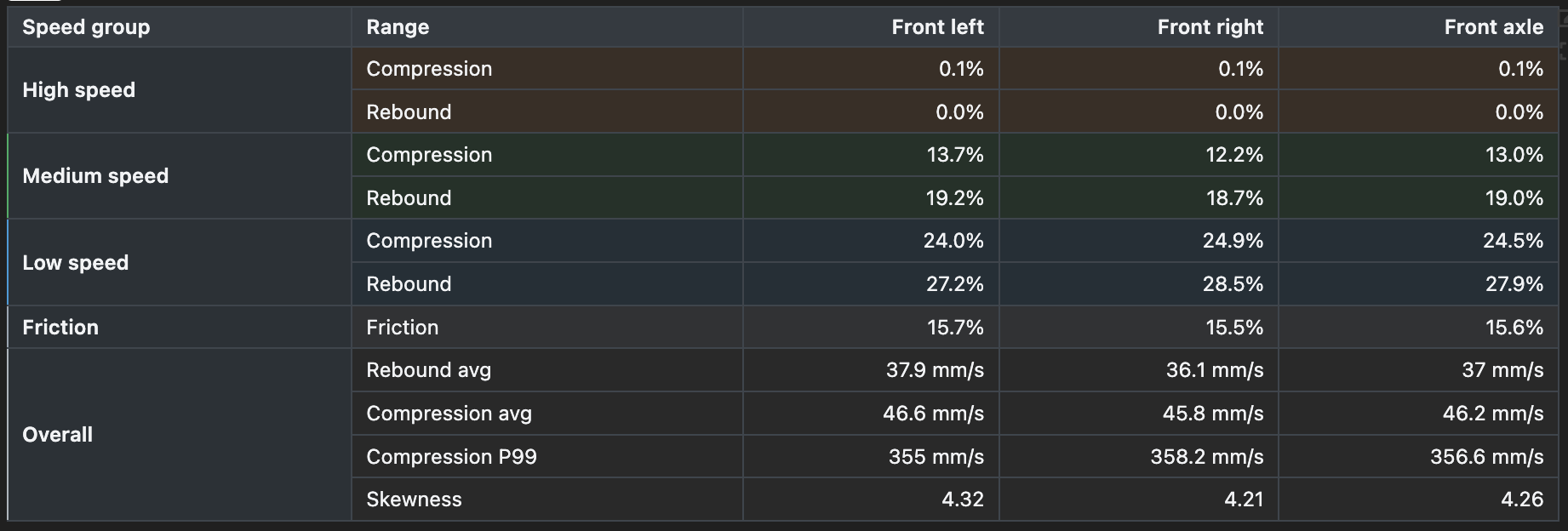Click the Compression P99 row label
This screenshot has width=1568, height=531.
tap(451, 457)
